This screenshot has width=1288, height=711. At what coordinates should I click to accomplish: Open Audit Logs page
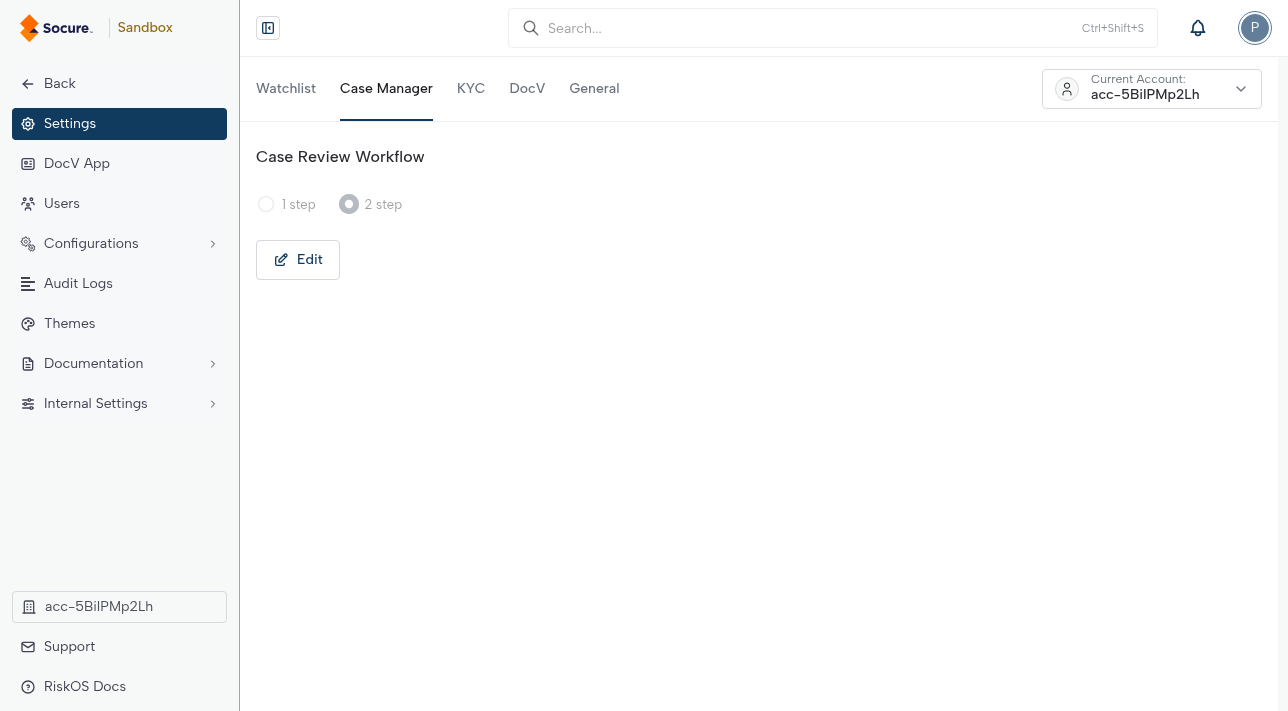[119, 284]
